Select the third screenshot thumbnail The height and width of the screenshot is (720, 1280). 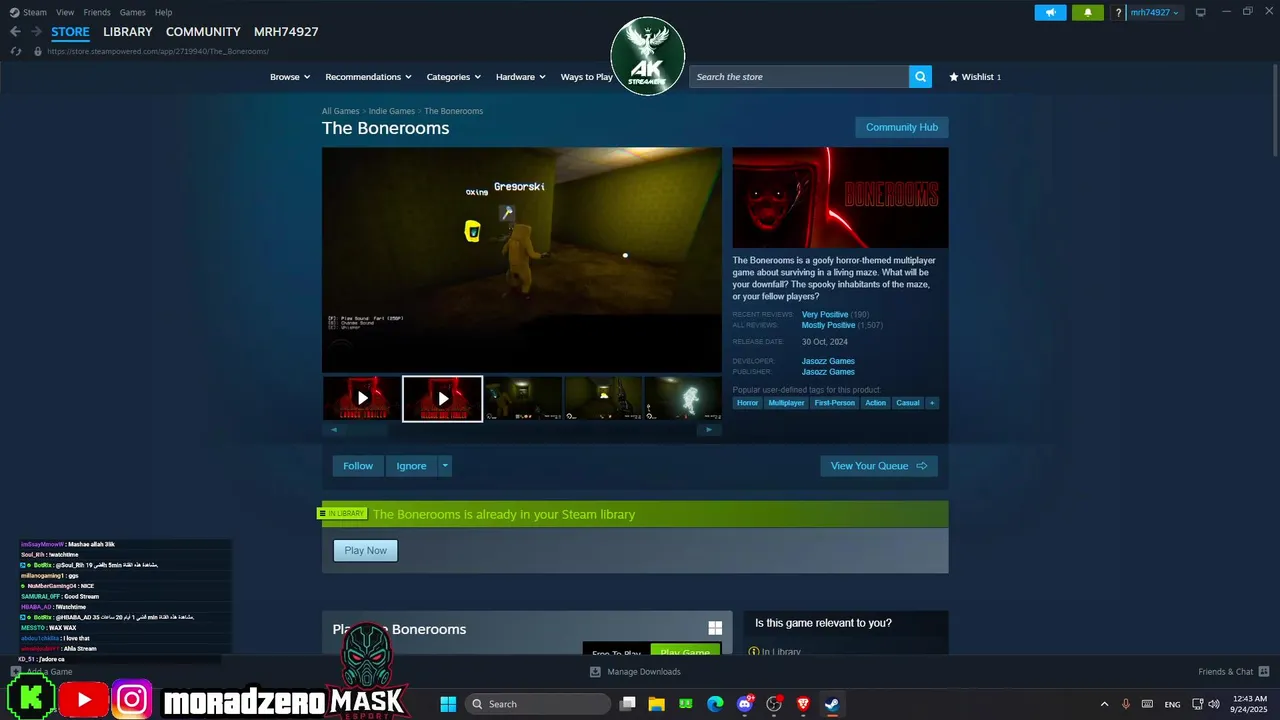(x=522, y=398)
